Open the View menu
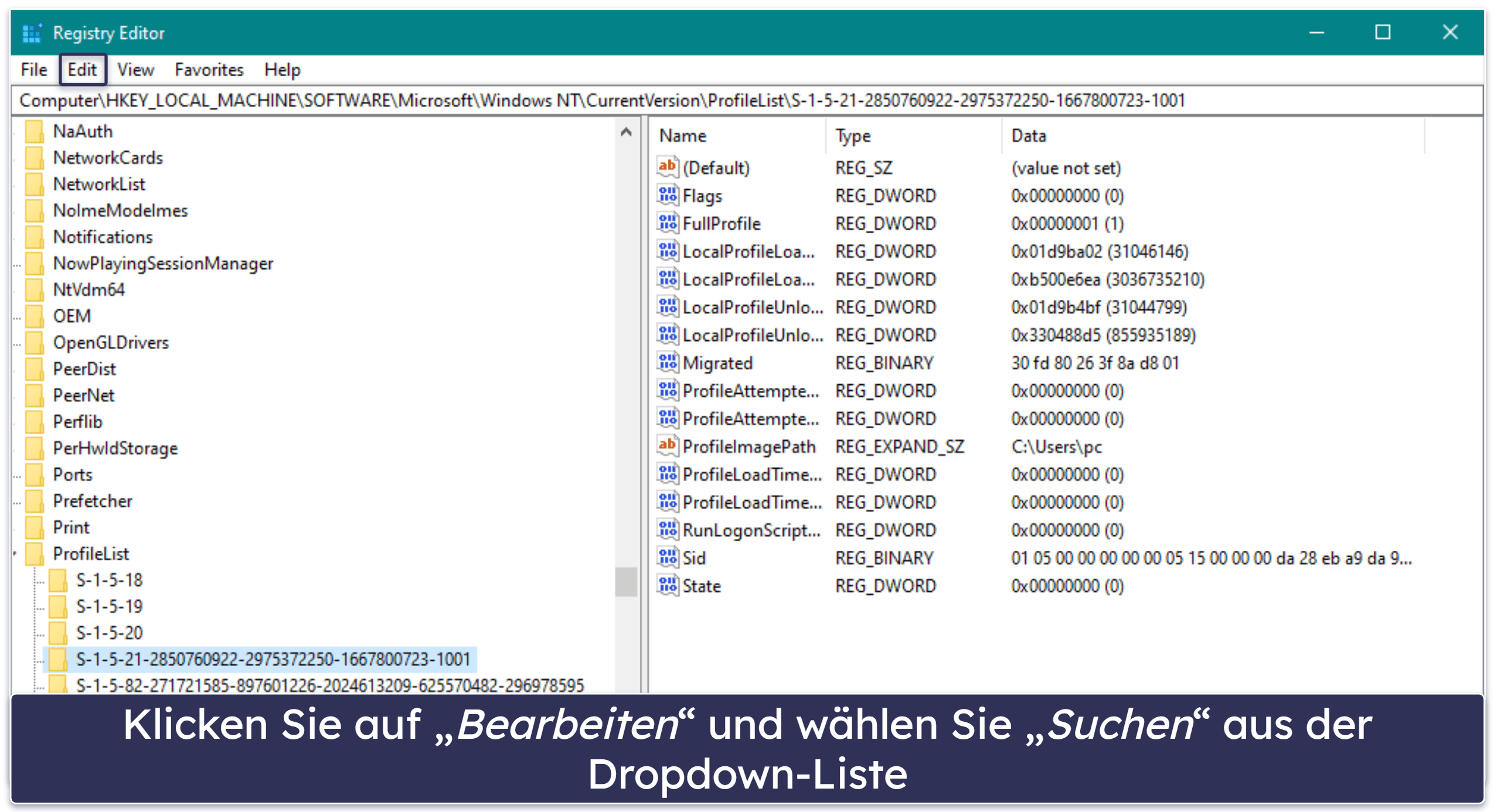This screenshot has width=1497, height=812. pyautogui.click(x=135, y=70)
